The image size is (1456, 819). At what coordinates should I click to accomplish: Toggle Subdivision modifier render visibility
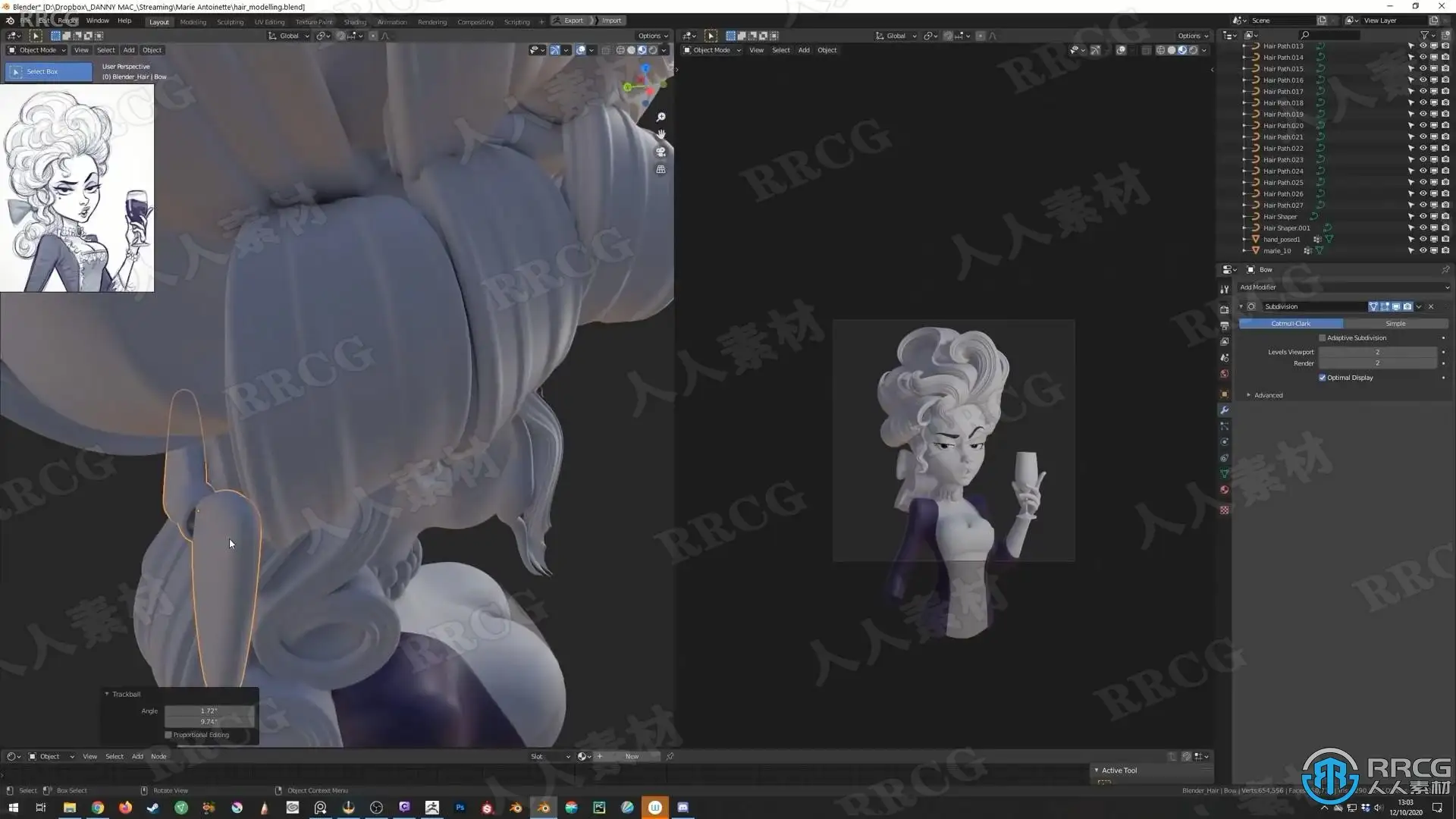pos(1407,306)
